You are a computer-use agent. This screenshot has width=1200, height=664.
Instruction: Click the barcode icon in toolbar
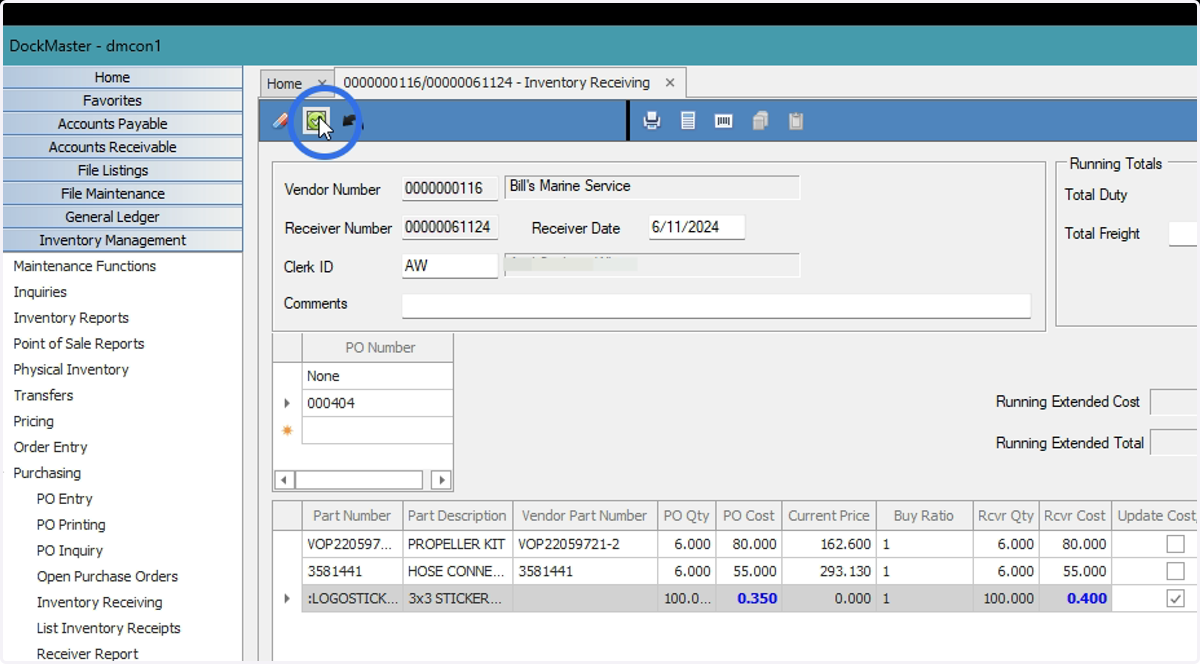[x=724, y=121]
